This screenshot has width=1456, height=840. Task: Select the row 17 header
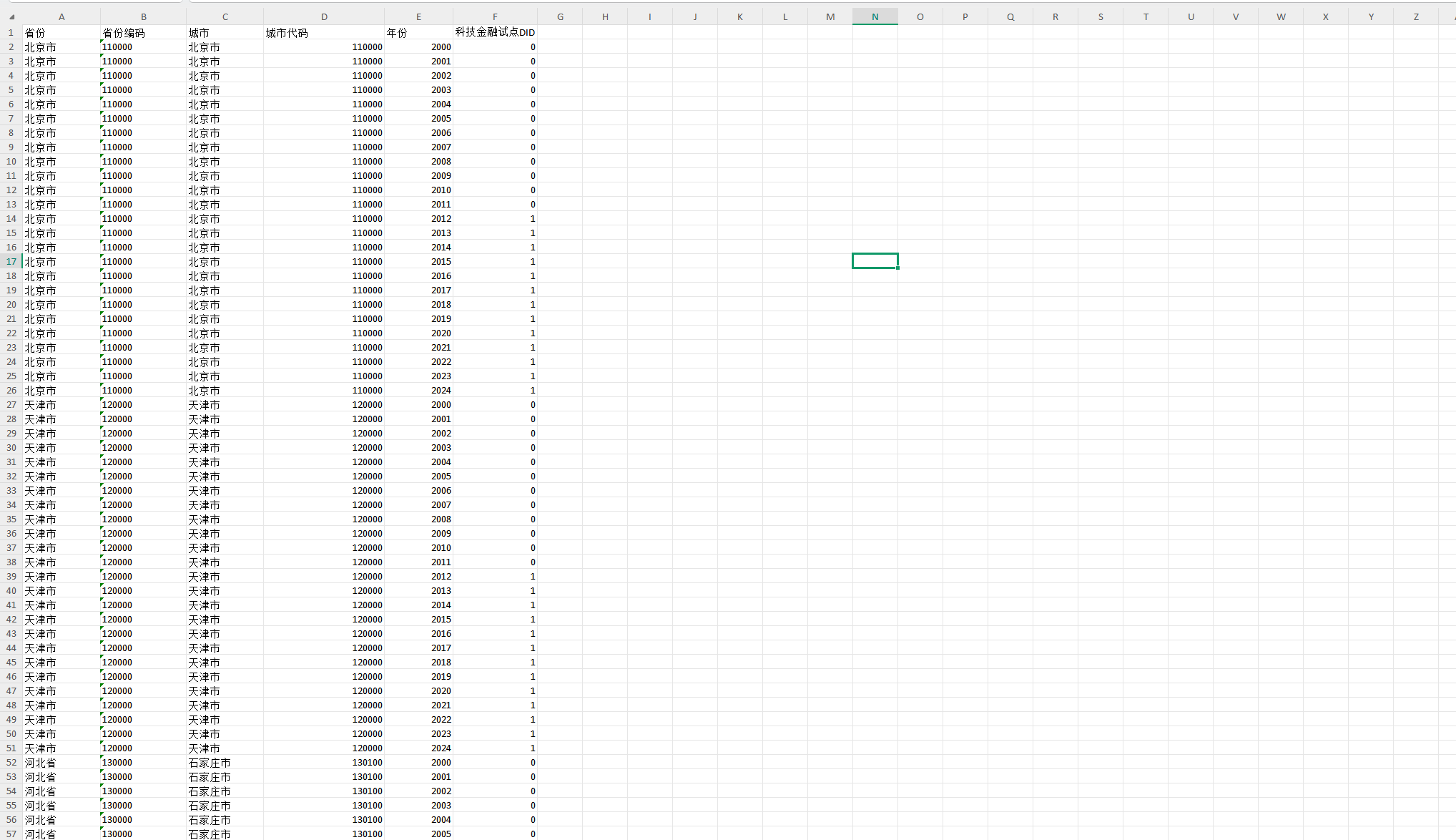(x=11, y=261)
